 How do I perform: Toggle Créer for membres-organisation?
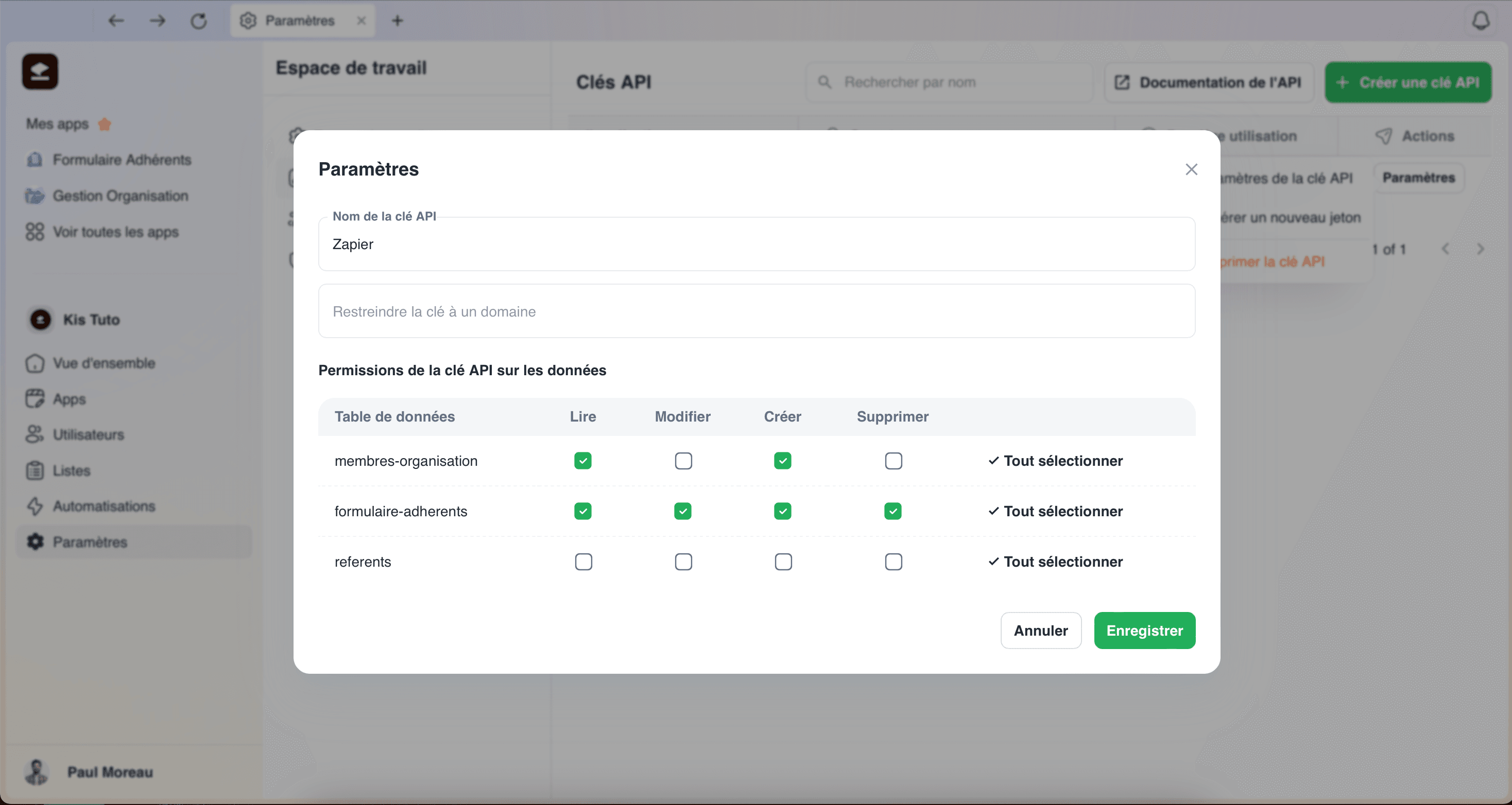tap(782, 461)
